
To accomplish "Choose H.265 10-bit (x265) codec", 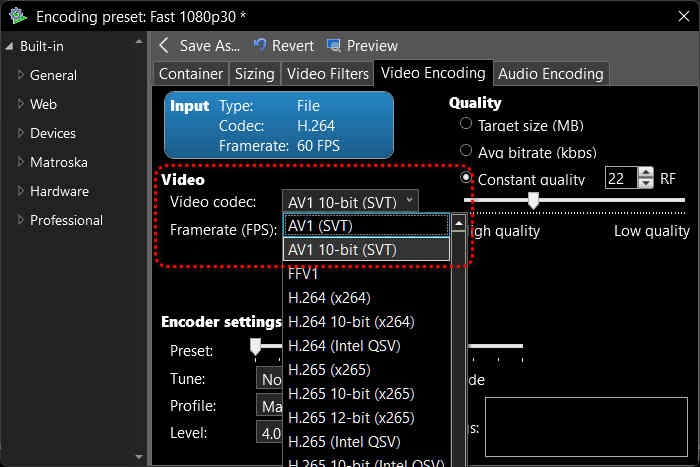I will (x=366, y=394).
